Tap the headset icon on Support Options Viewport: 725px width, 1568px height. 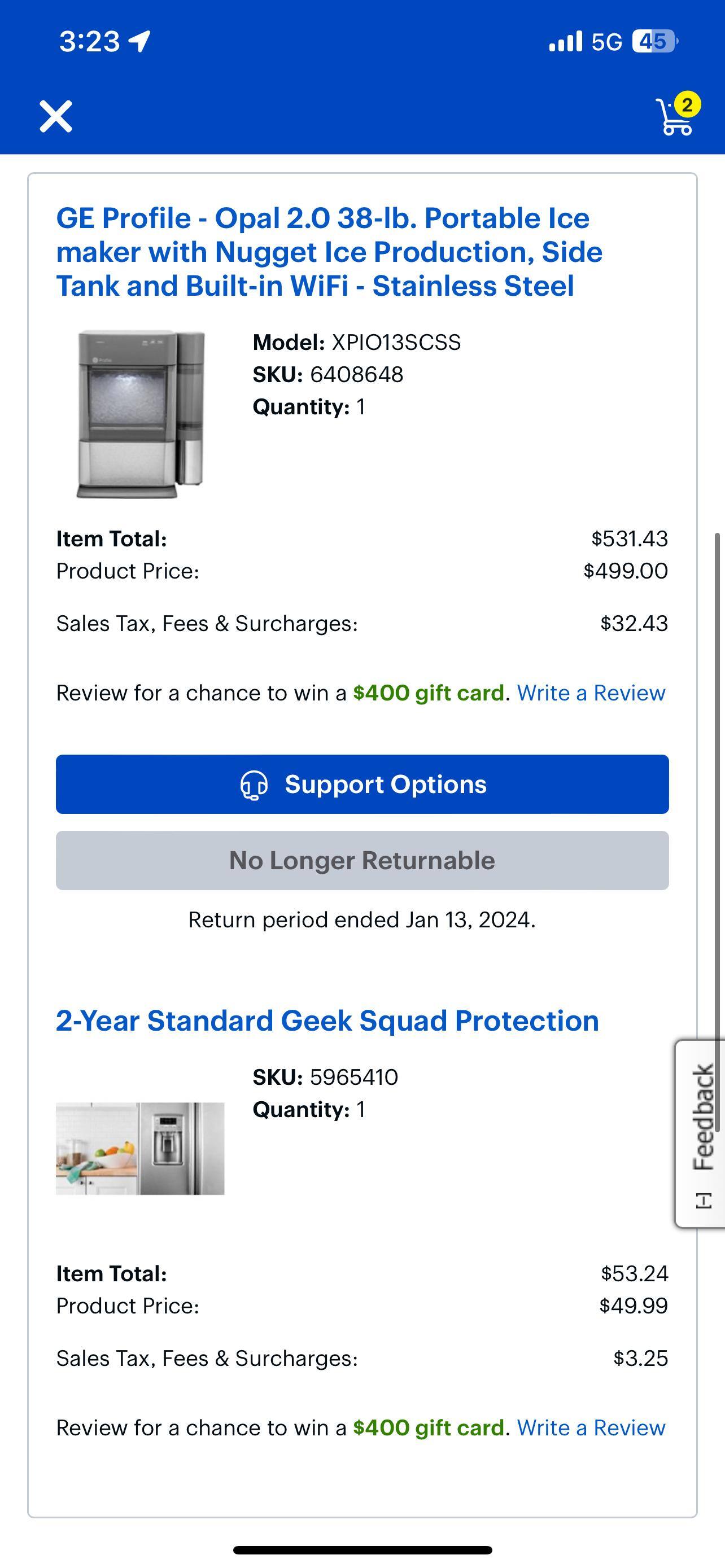point(254,785)
